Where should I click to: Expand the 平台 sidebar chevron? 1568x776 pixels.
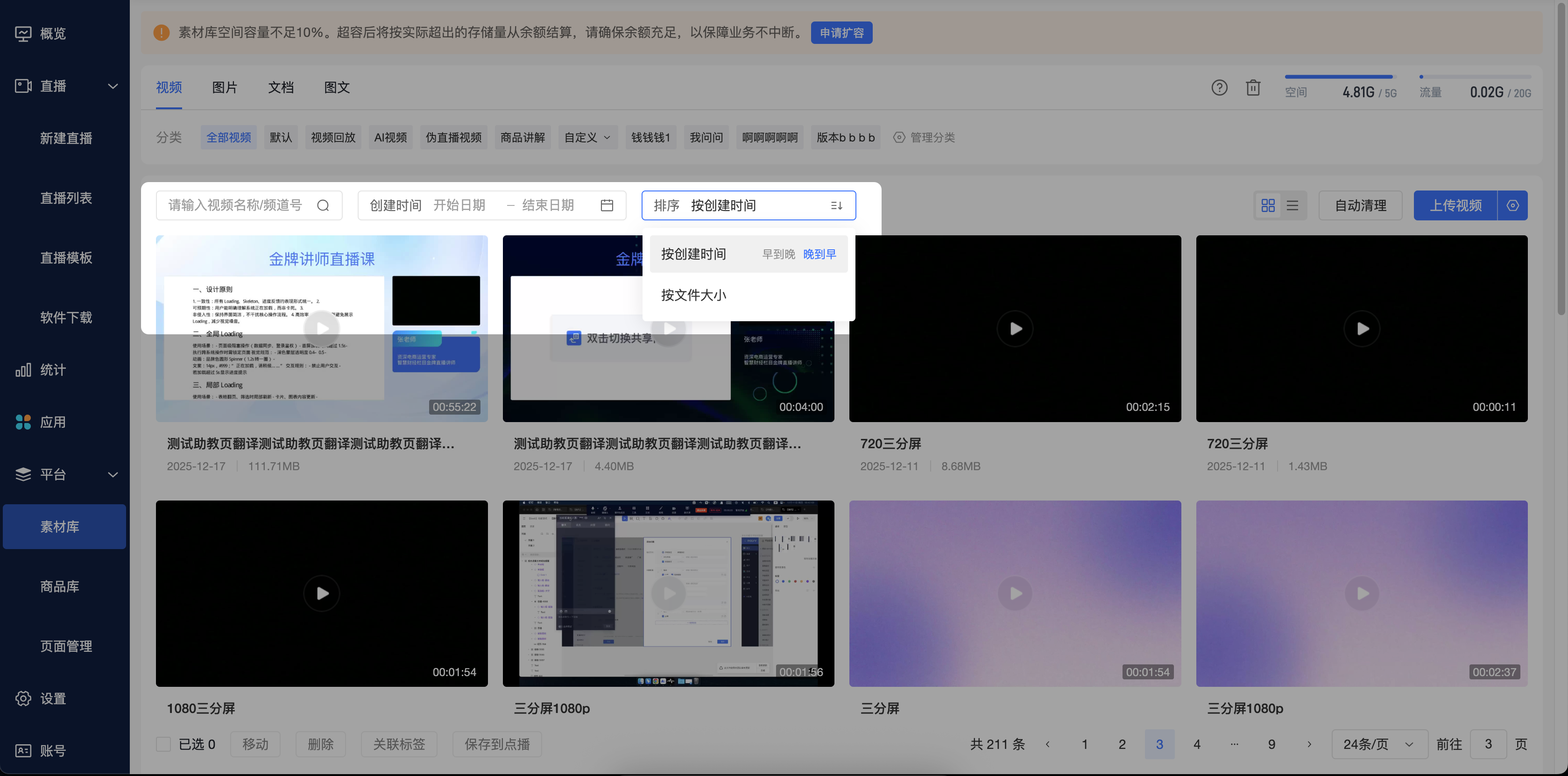tap(113, 475)
